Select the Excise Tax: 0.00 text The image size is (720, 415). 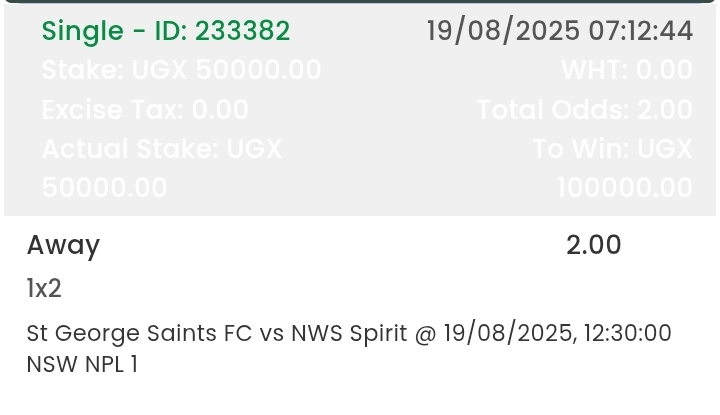coord(145,109)
